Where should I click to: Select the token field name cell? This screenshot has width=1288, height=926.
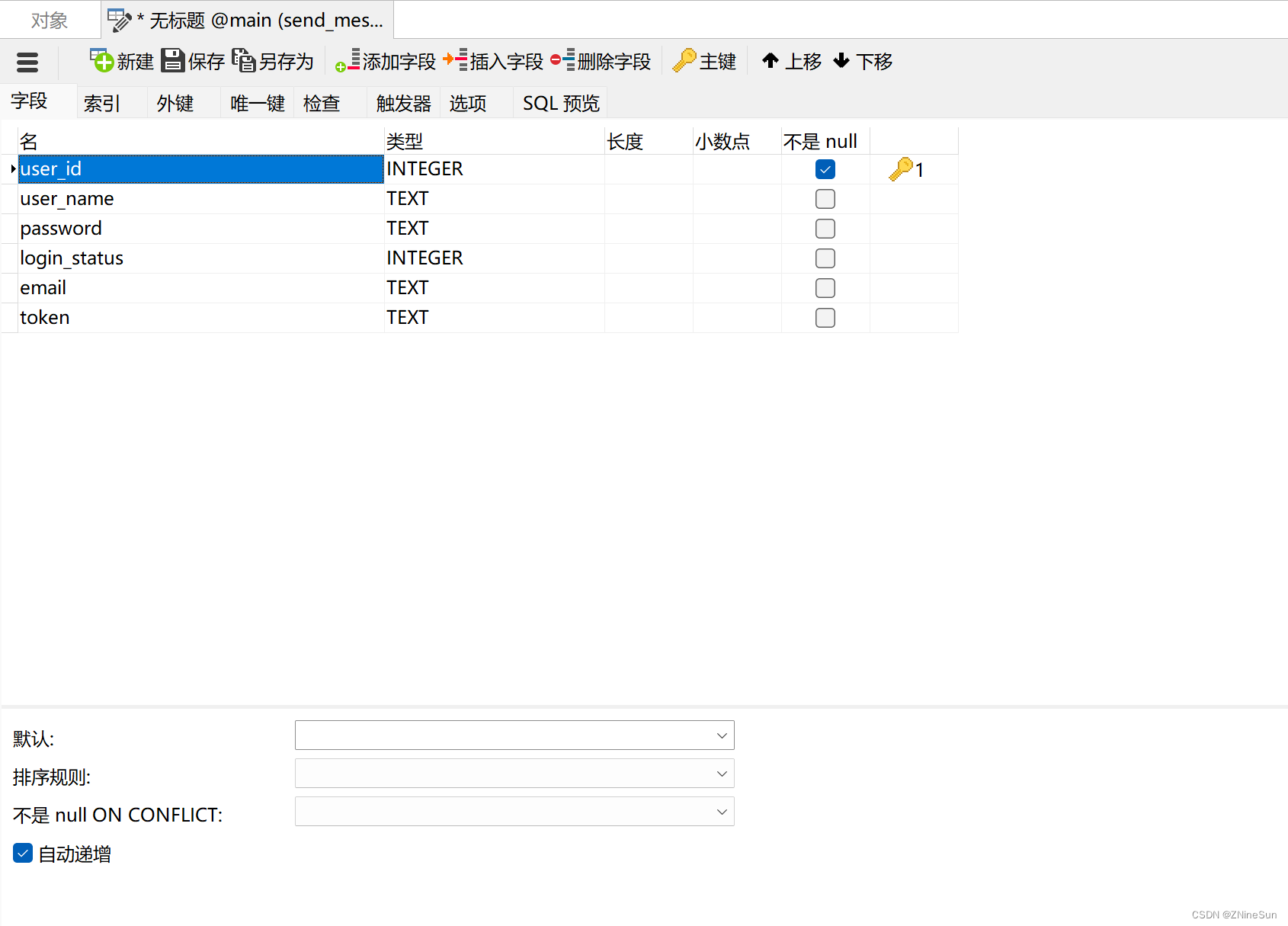pos(201,318)
